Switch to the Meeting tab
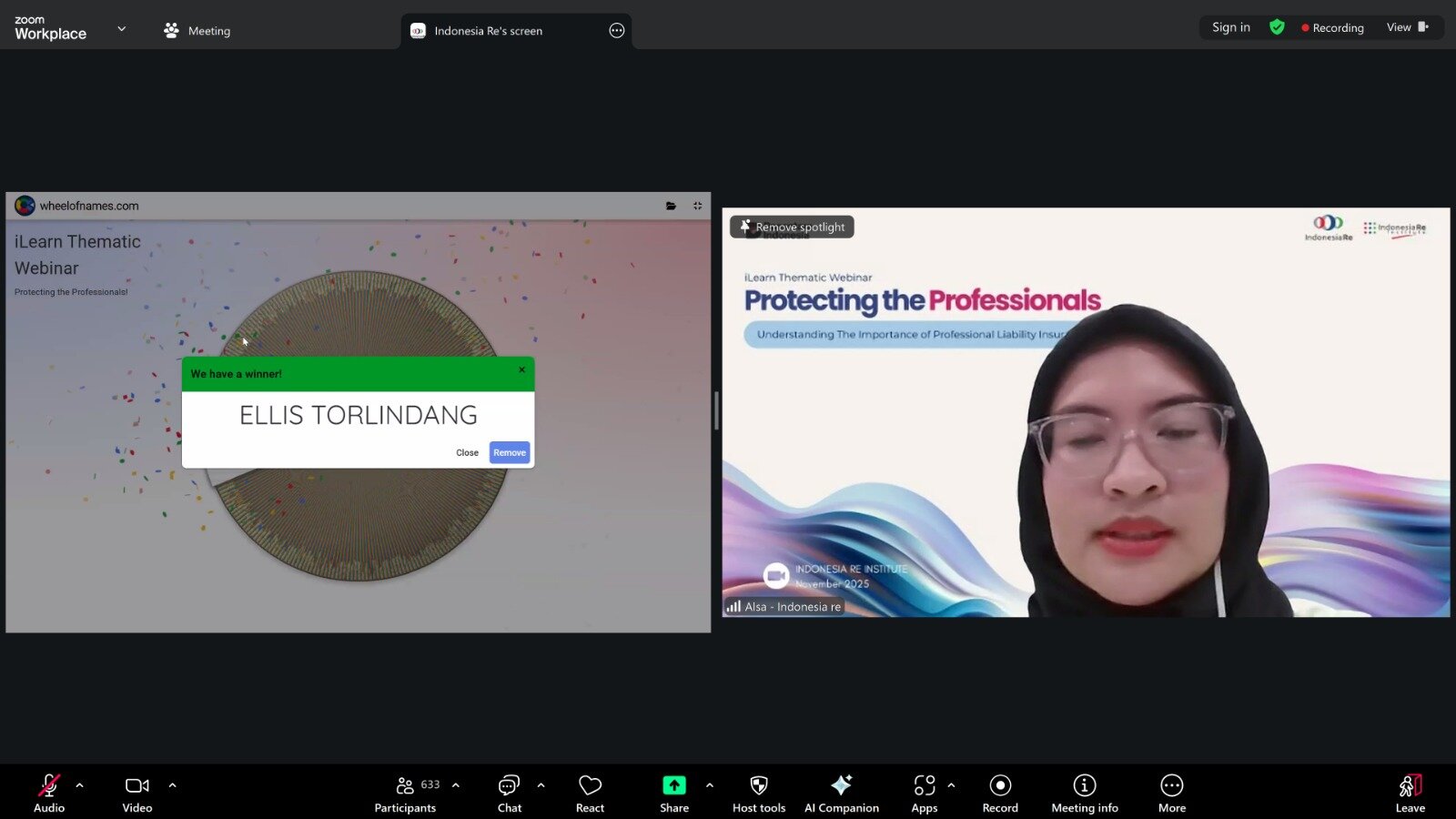 (197, 31)
